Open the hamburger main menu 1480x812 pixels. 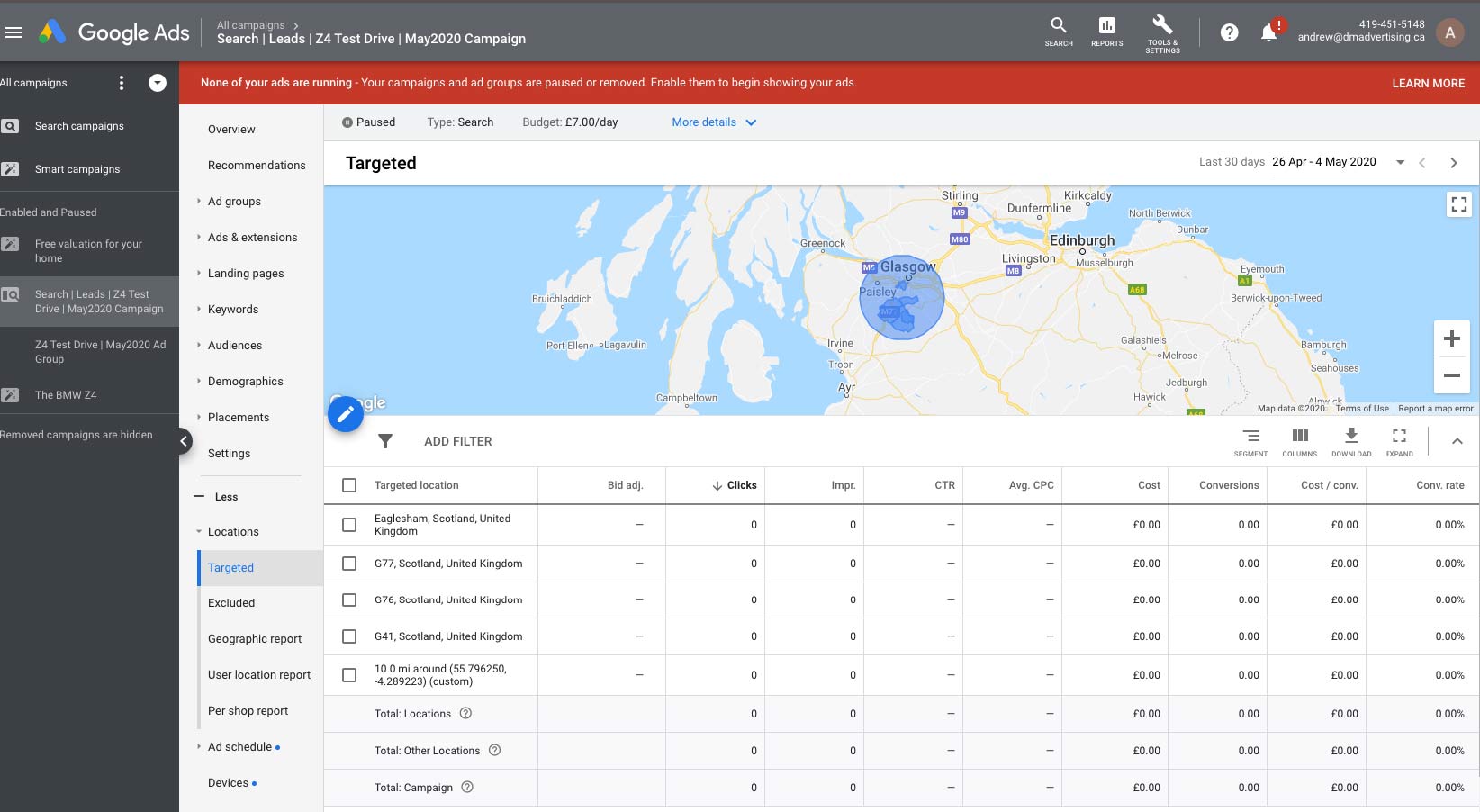(14, 32)
